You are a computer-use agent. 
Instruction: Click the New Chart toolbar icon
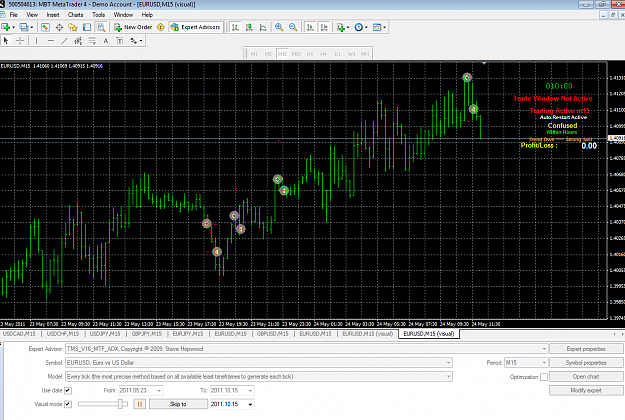6,27
